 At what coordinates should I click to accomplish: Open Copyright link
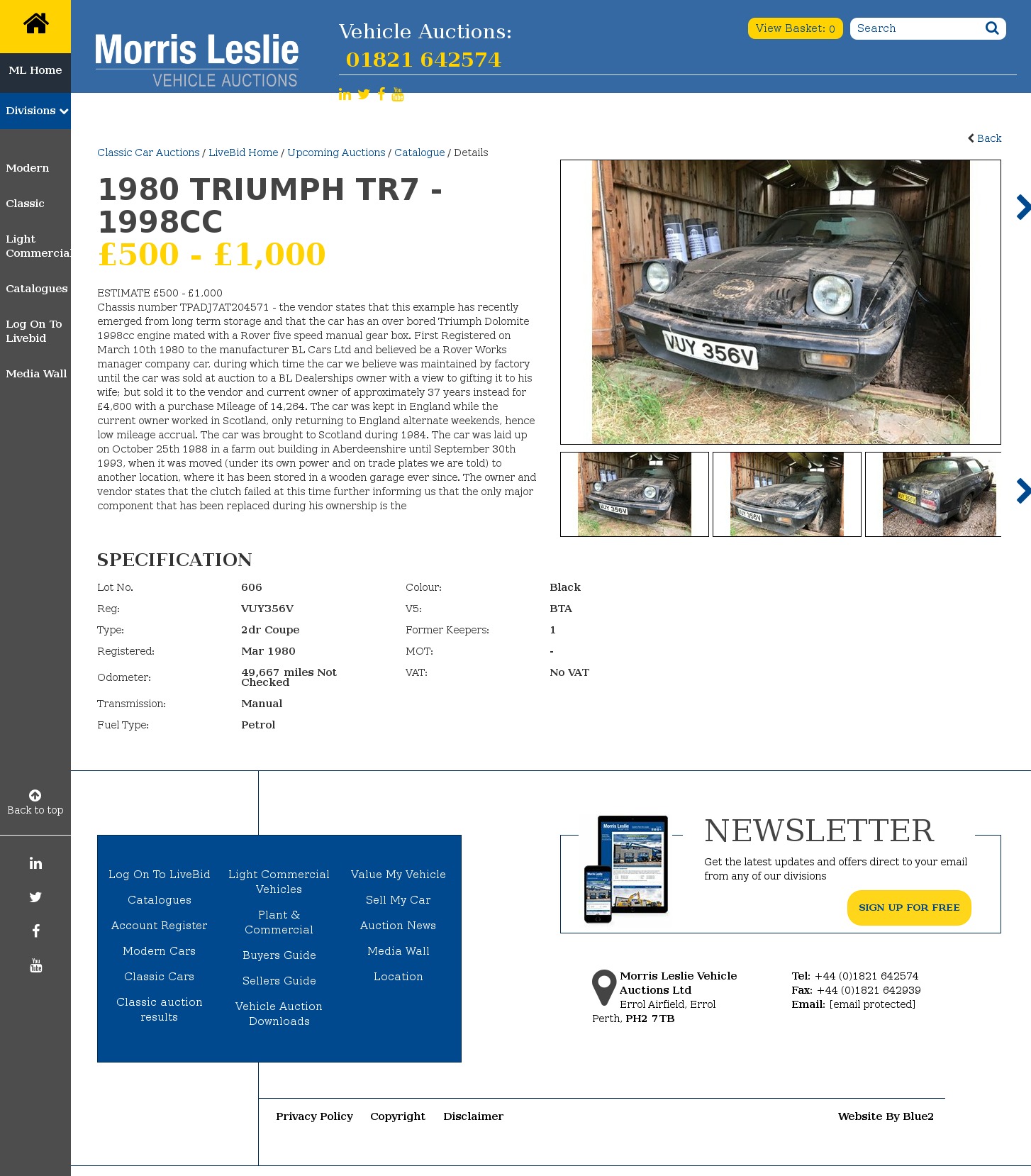tap(398, 1116)
